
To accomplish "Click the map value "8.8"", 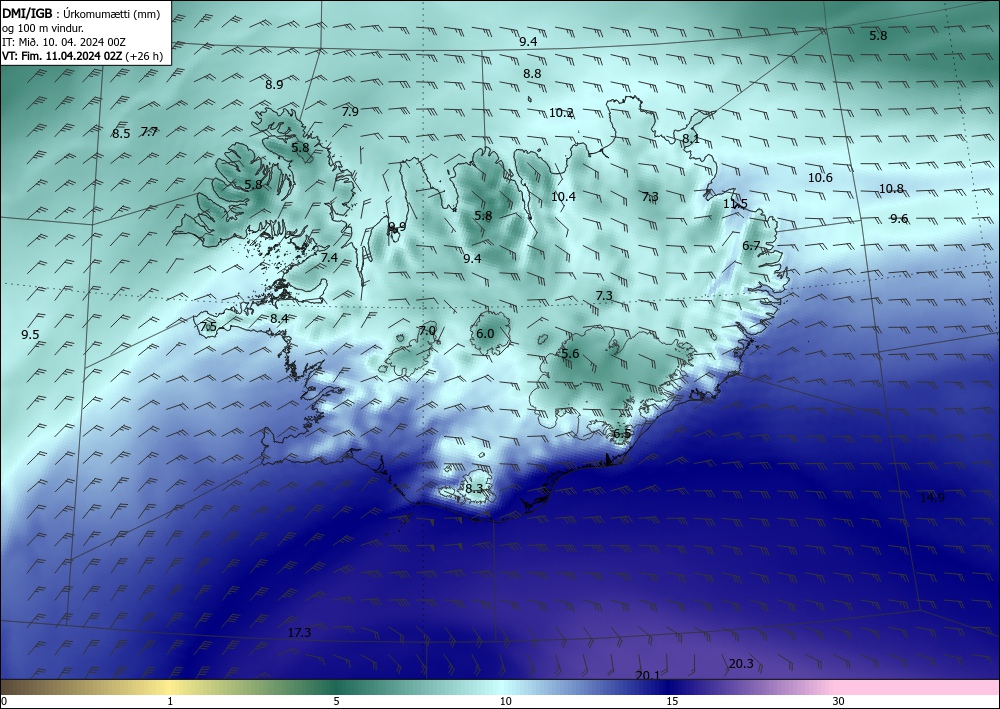I will point(532,73).
